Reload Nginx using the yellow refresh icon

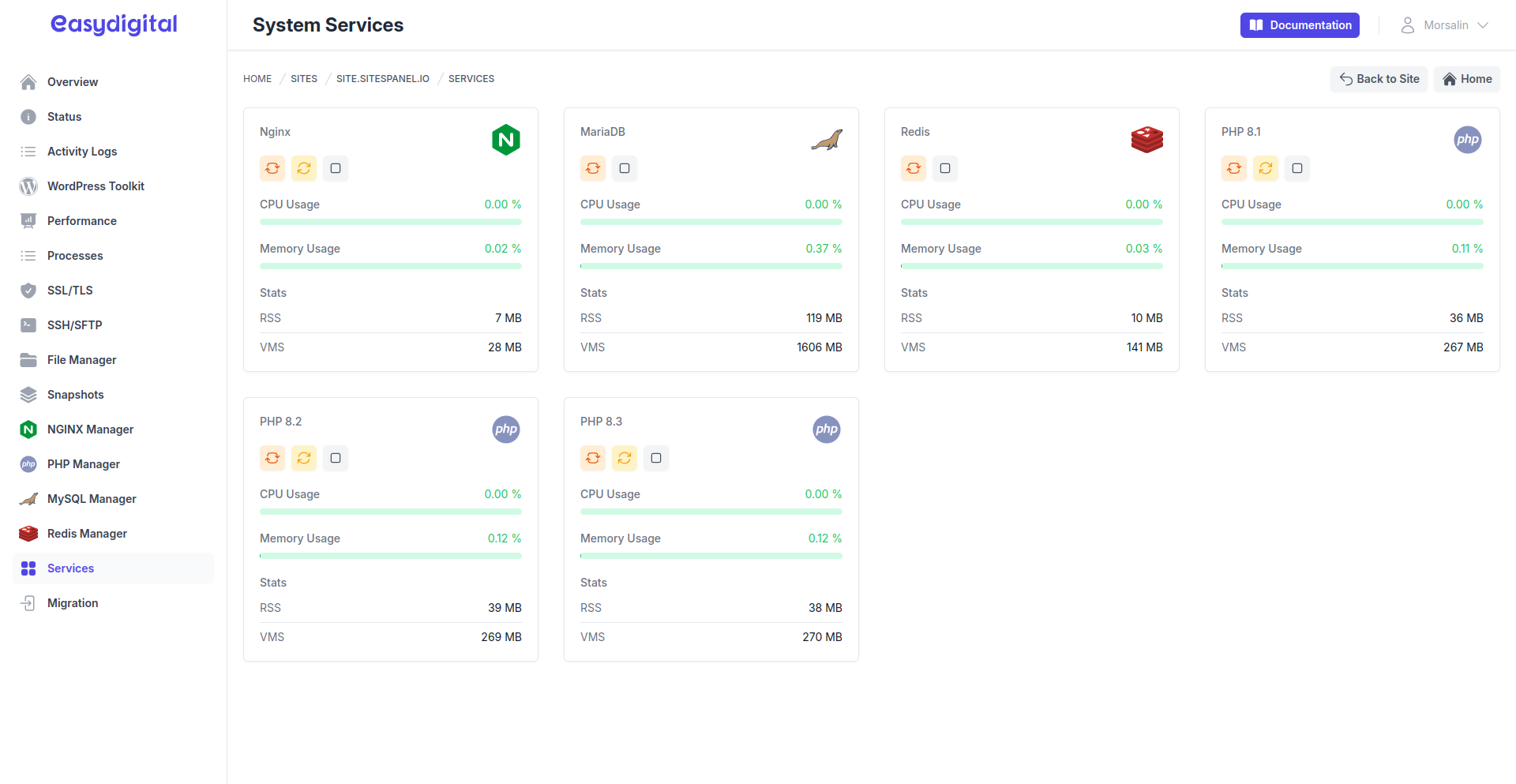(x=304, y=168)
